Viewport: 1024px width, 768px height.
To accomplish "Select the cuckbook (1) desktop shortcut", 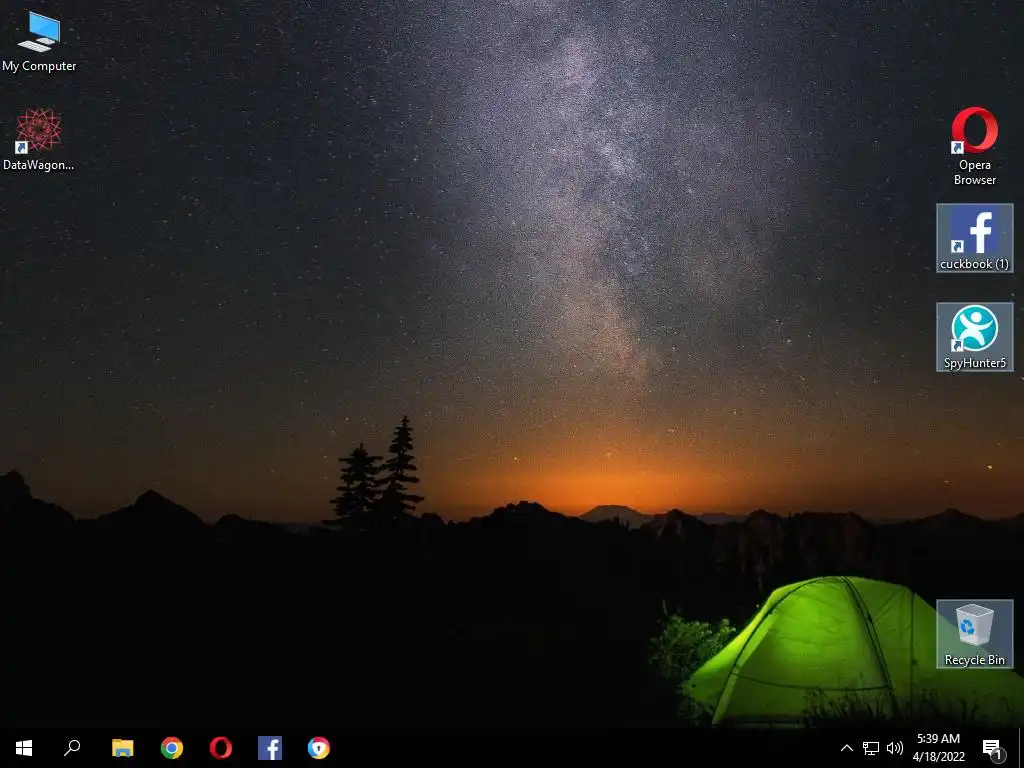I will [974, 238].
